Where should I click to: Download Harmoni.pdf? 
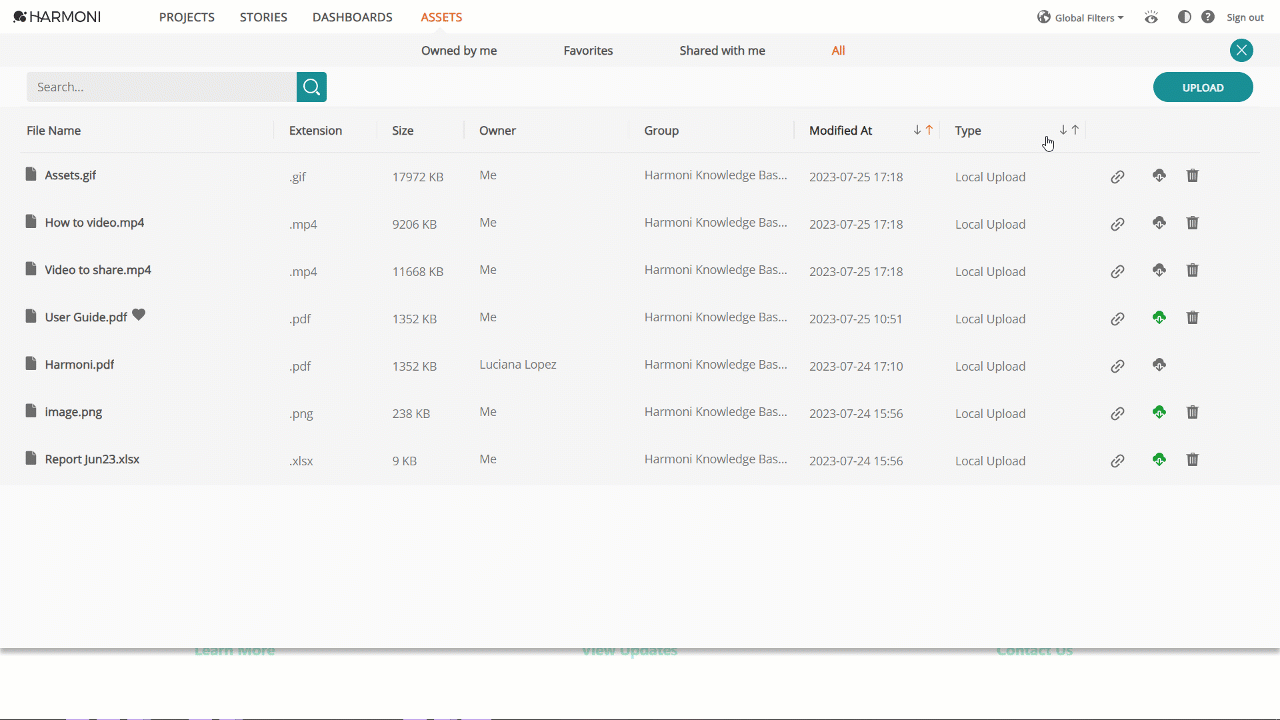pos(1159,365)
